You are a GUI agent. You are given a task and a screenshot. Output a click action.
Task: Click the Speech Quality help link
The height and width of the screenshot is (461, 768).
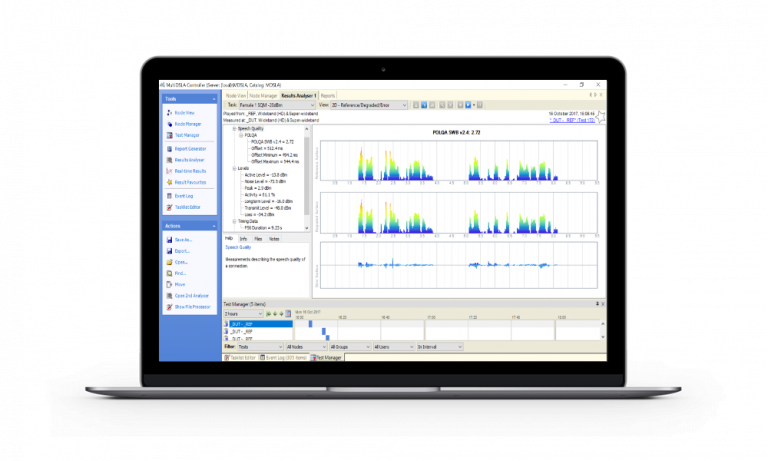238,247
